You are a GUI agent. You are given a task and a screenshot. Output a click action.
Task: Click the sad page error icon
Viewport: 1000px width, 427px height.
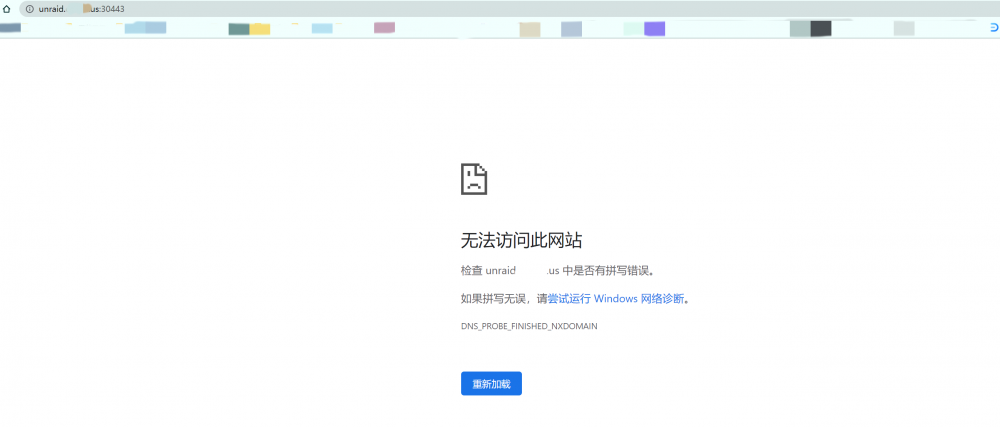474,178
